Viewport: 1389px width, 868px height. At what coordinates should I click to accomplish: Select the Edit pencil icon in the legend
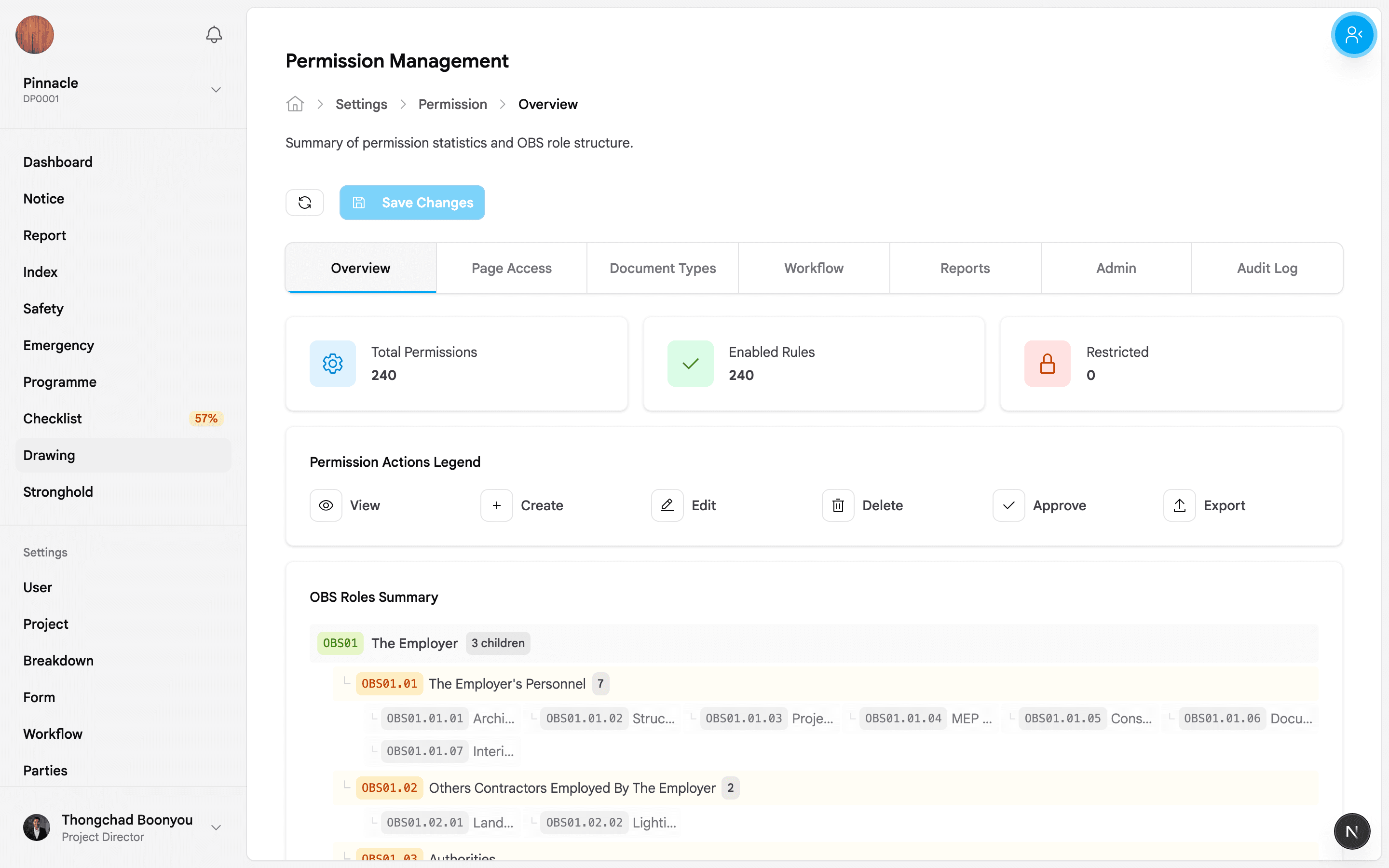coord(667,505)
